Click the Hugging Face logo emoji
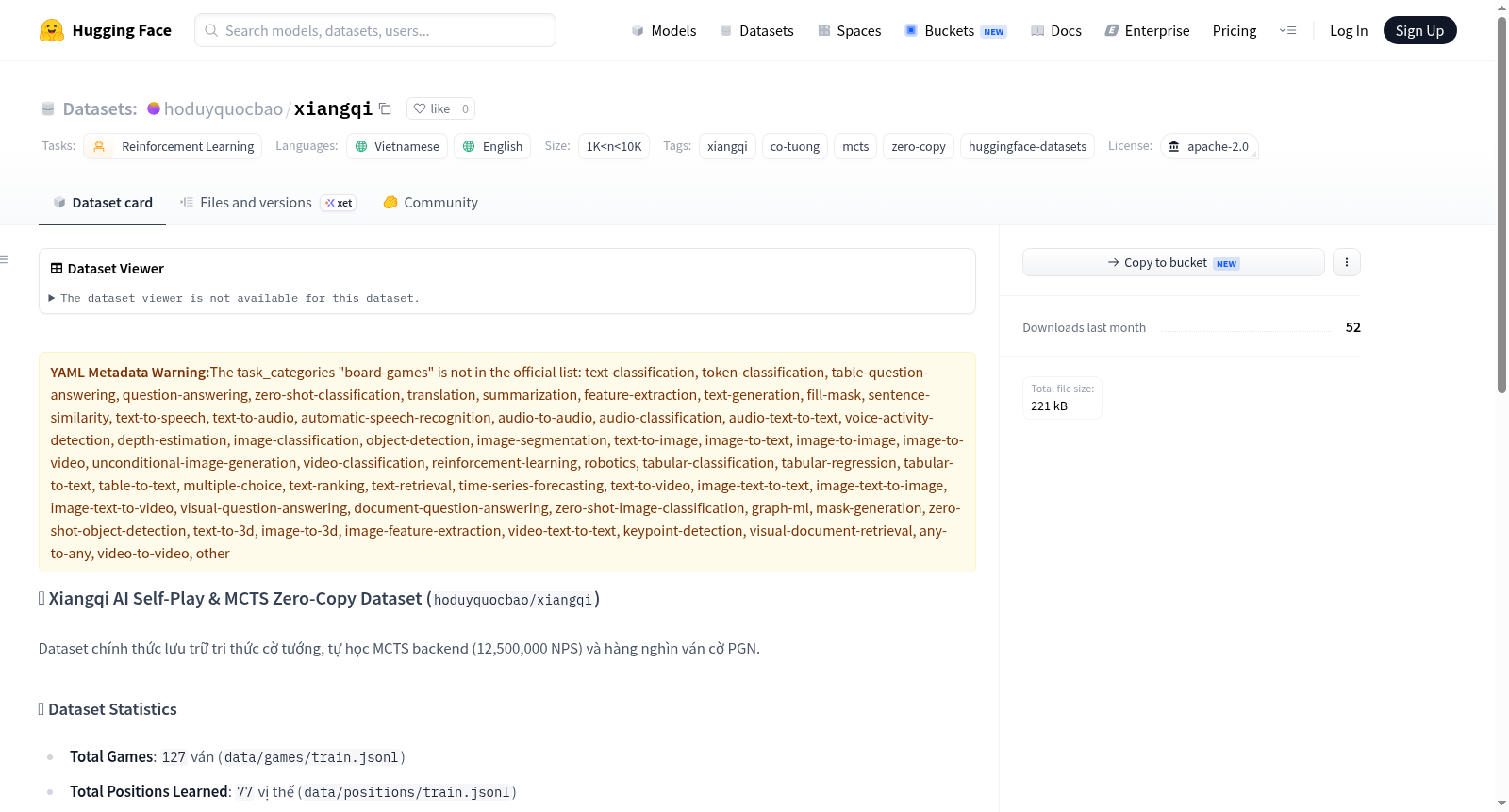Image resolution: width=1509 pixels, height=812 pixels. tap(52, 30)
